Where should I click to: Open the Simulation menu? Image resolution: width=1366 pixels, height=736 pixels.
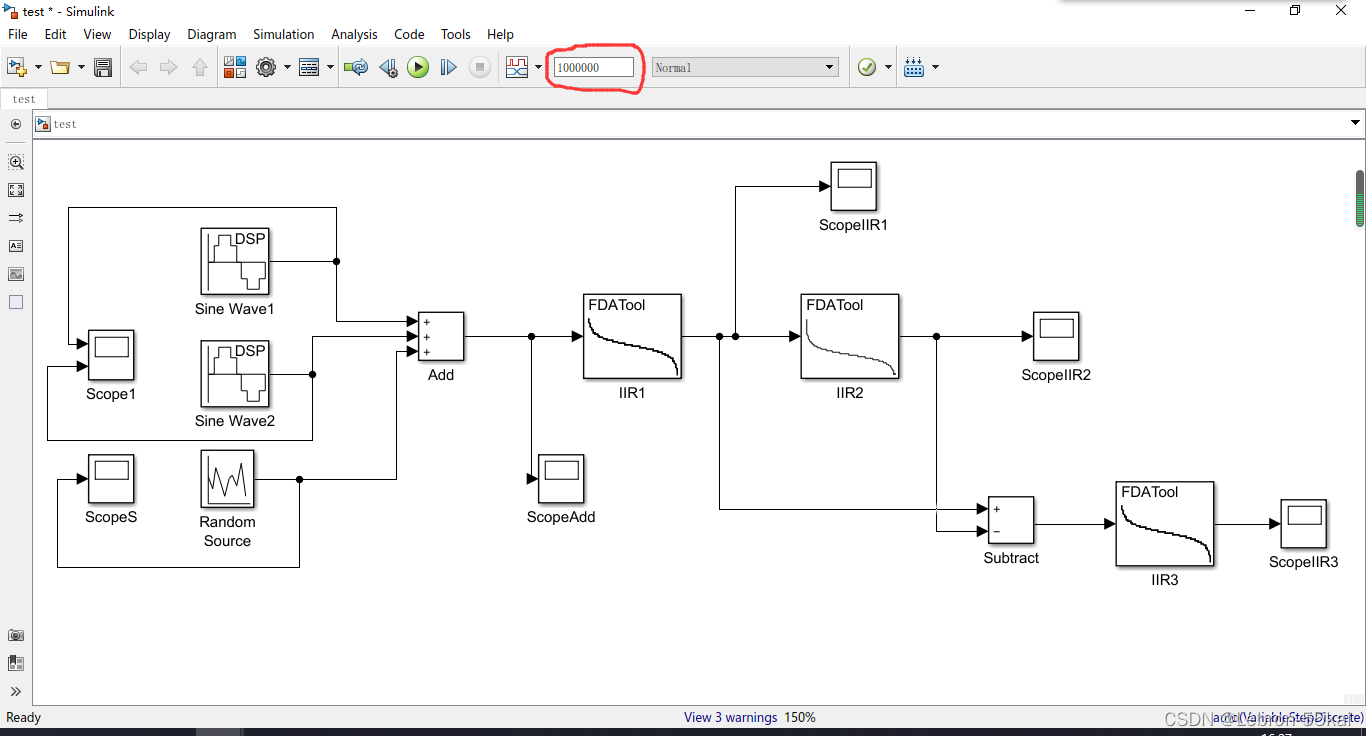click(283, 34)
